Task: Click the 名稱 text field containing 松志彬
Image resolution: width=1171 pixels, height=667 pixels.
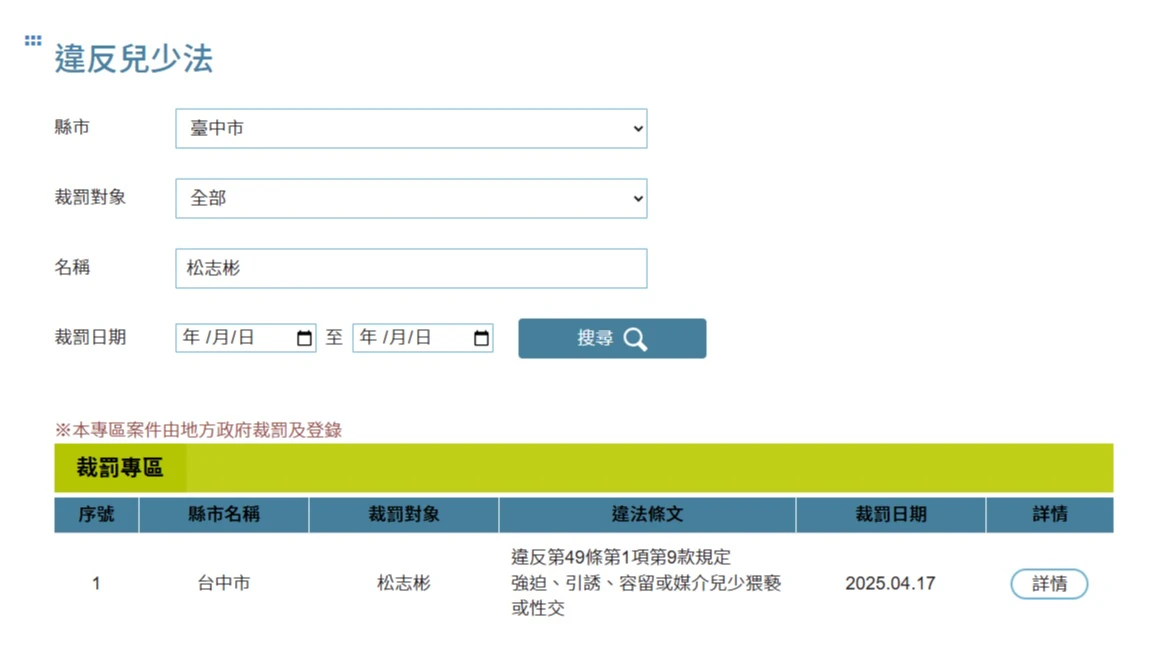Action: coord(411,269)
